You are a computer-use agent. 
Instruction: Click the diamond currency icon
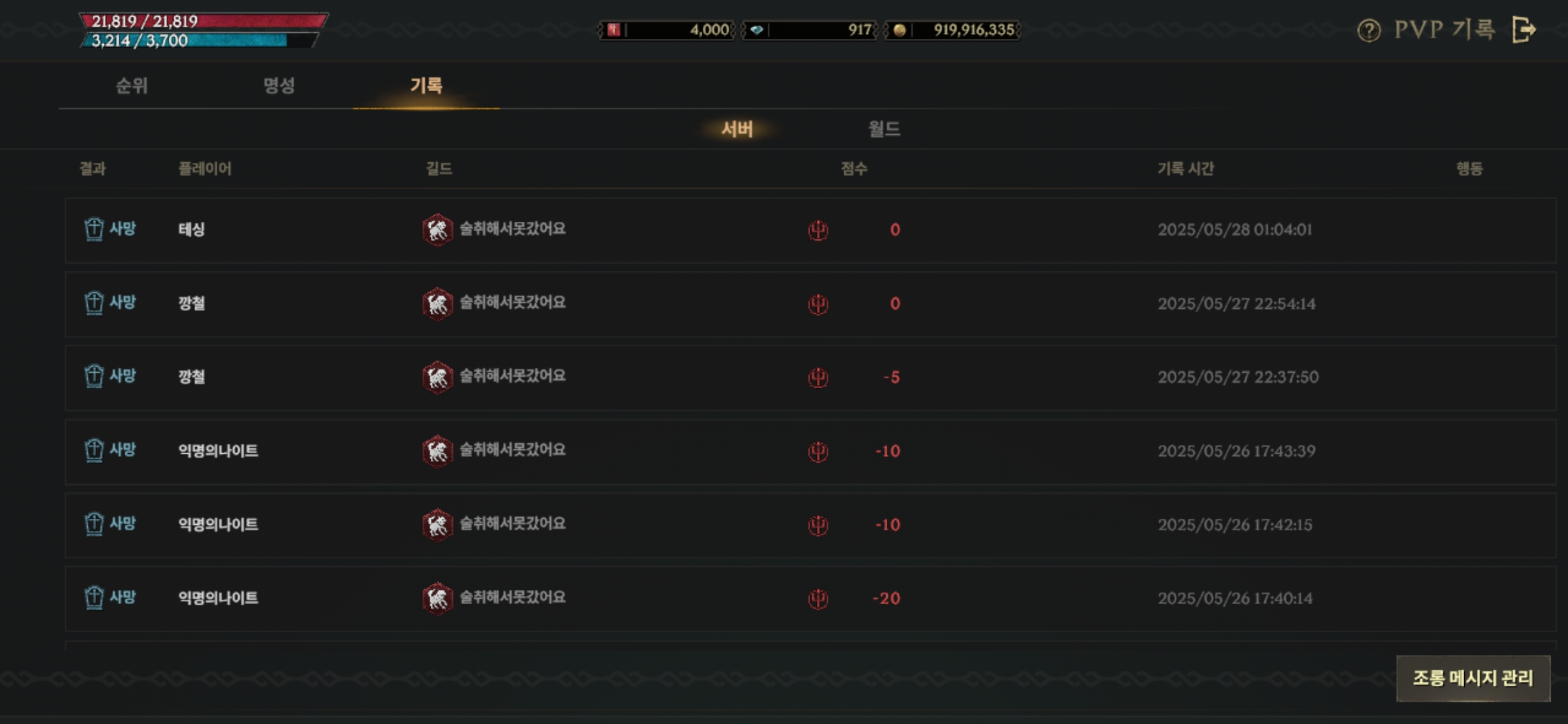[757, 29]
